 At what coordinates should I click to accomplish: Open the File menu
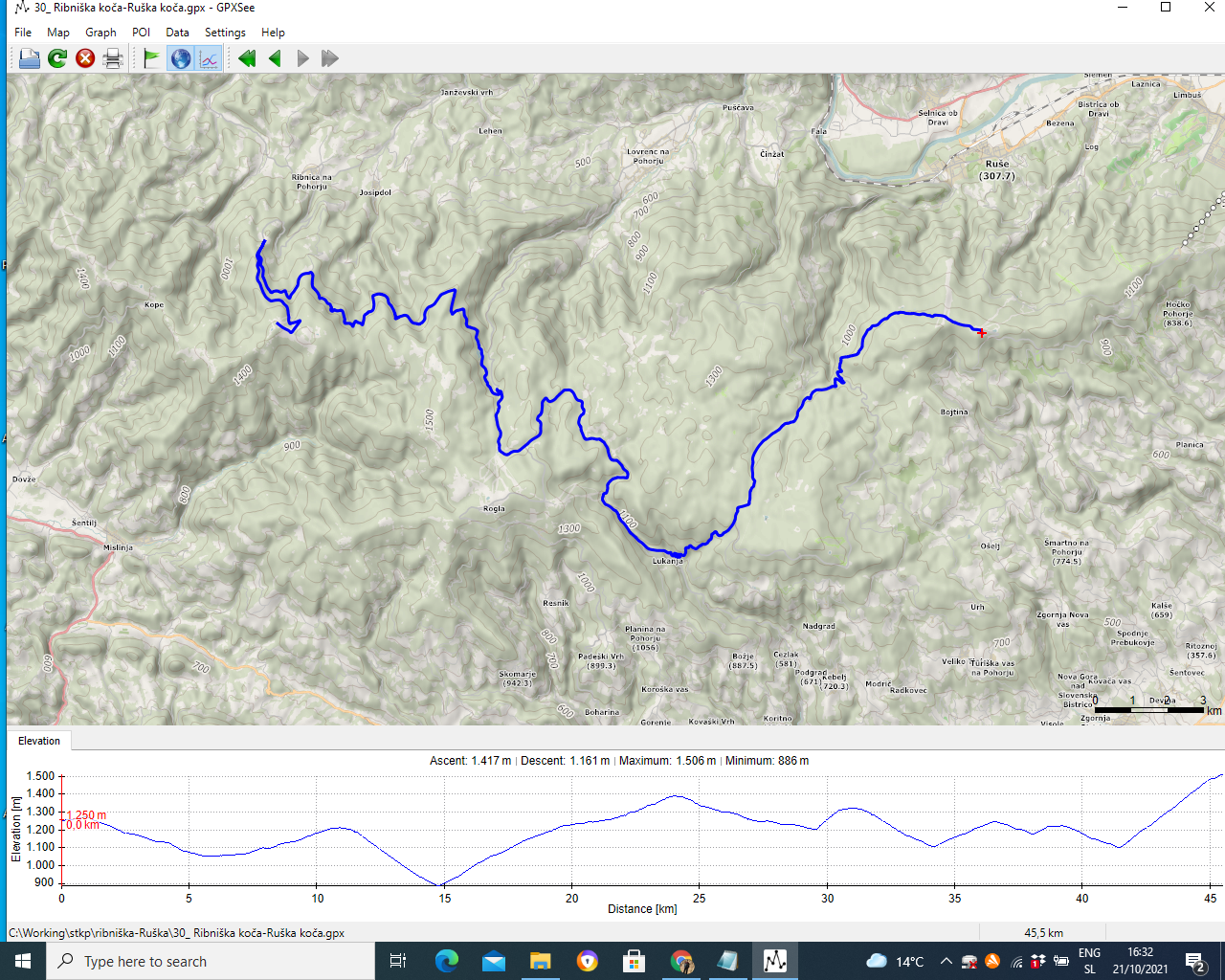coord(23,33)
